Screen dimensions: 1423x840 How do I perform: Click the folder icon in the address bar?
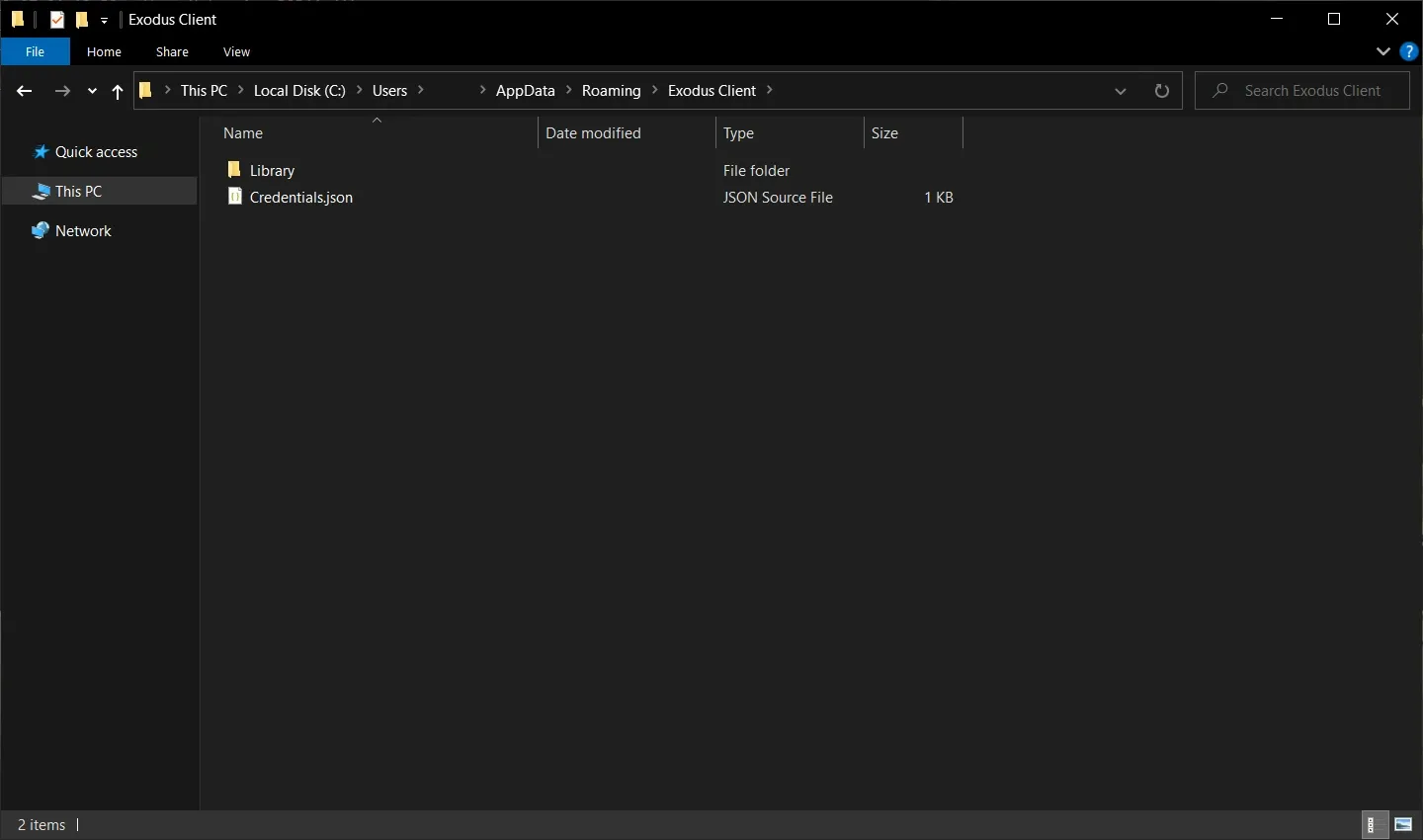coord(146,91)
